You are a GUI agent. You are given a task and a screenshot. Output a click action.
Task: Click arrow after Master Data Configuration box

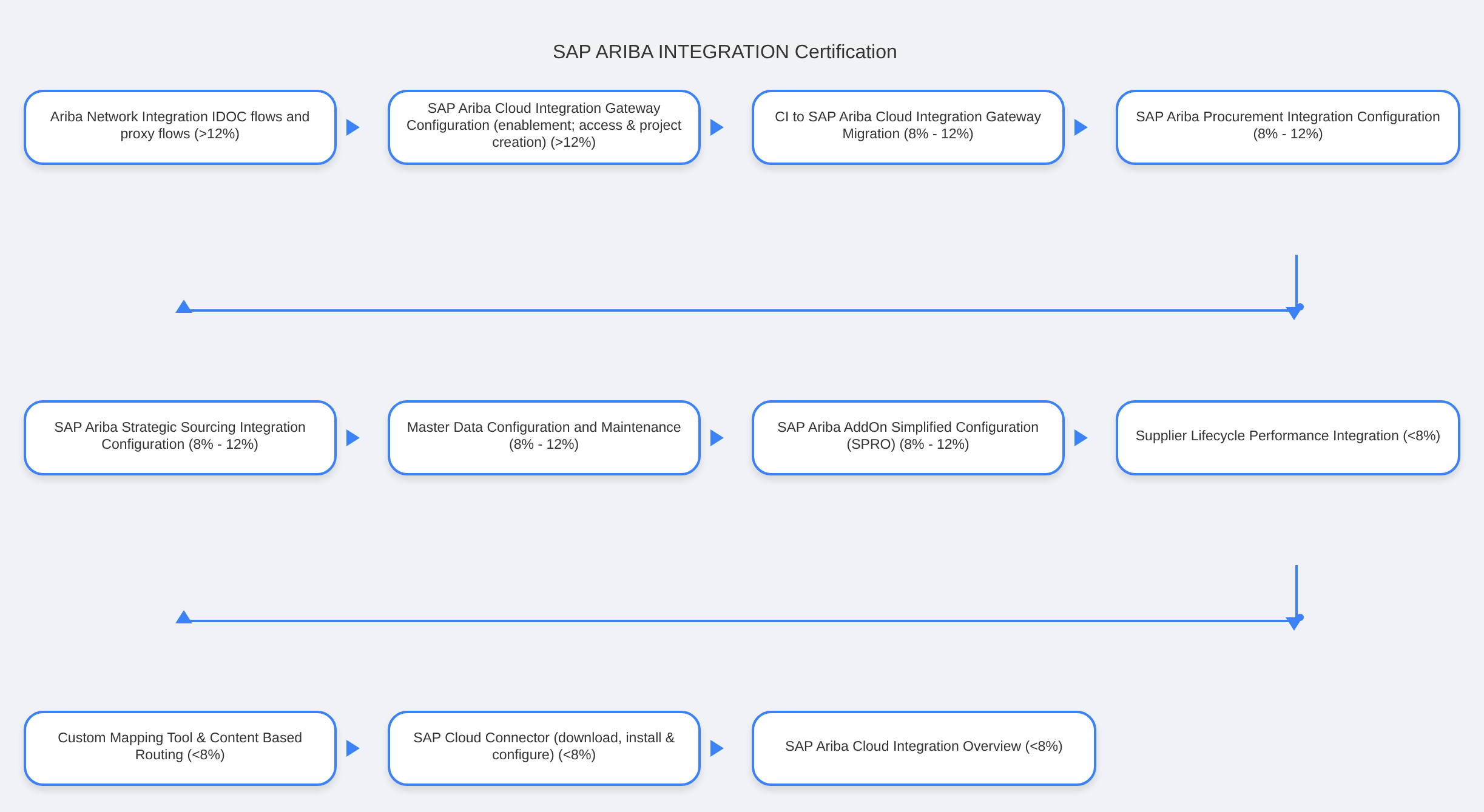pos(717,438)
